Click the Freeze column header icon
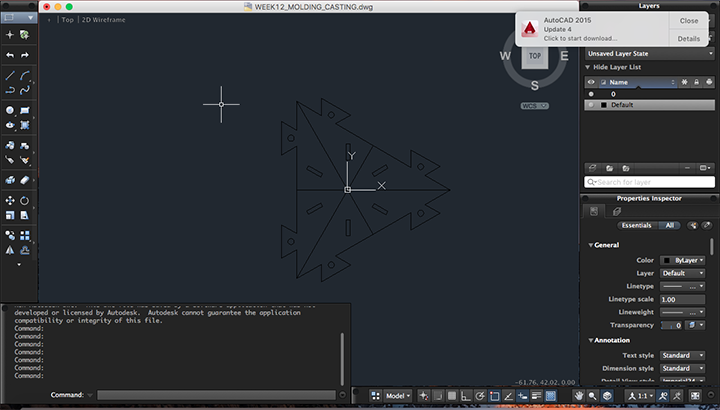720x410 pixels. (684, 82)
